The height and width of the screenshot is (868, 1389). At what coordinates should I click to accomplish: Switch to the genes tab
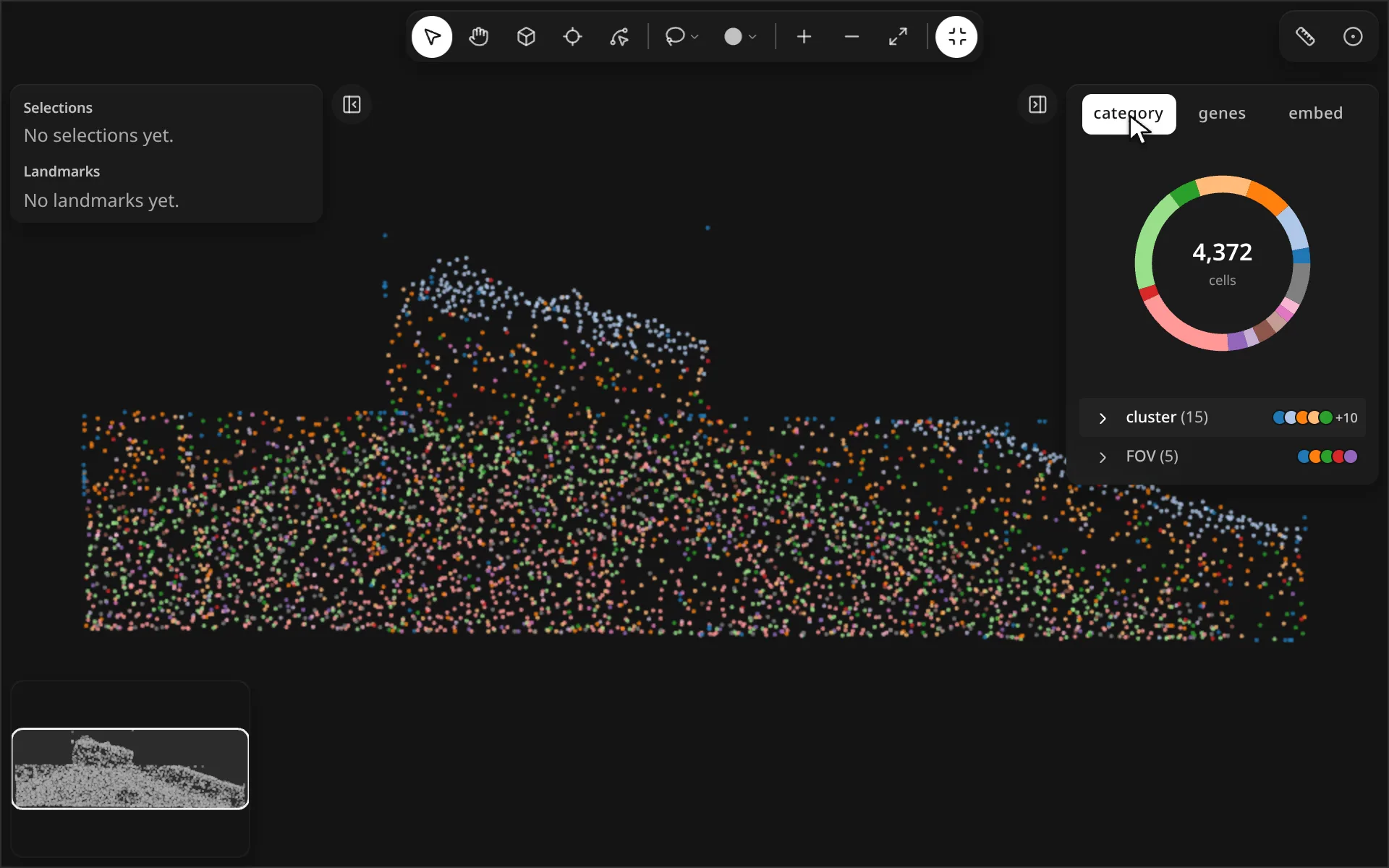1222,114
